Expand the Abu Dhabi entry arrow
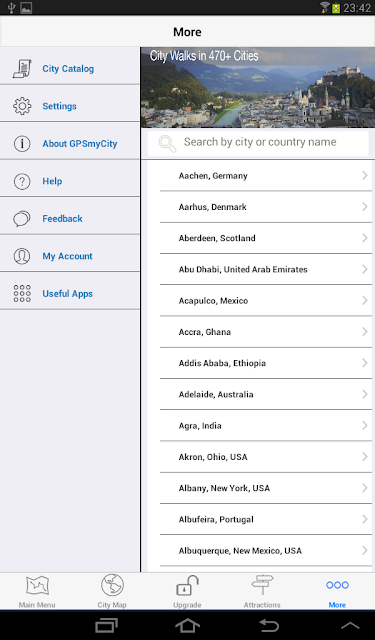Screen dimensions: 375x640 (365, 269)
